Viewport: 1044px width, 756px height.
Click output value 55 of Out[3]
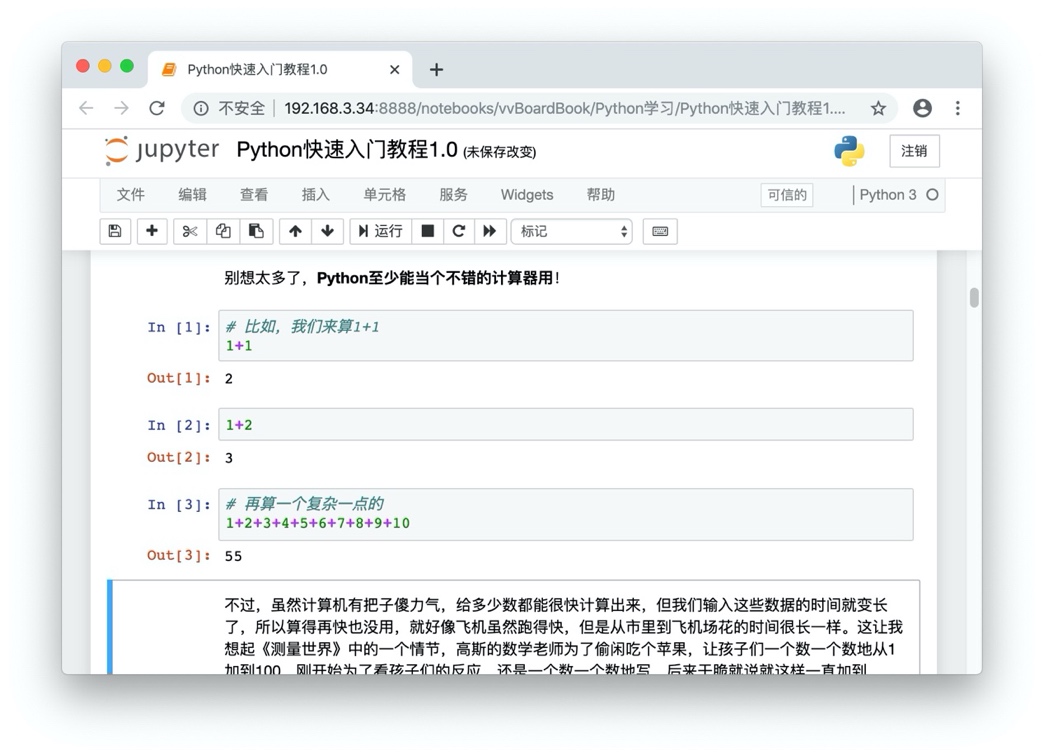click(233, 556)
